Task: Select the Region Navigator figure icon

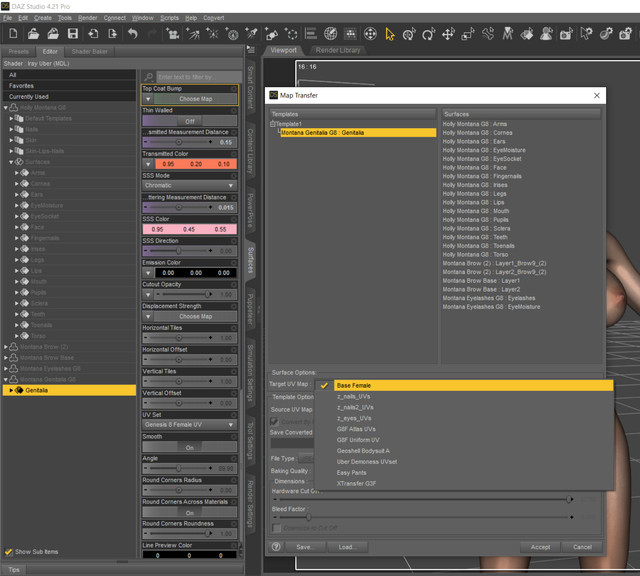Action: (546, 34)
